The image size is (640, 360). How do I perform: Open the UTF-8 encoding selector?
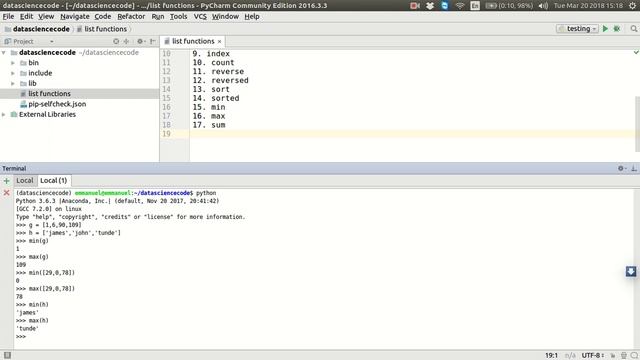[x=593, y=356]
